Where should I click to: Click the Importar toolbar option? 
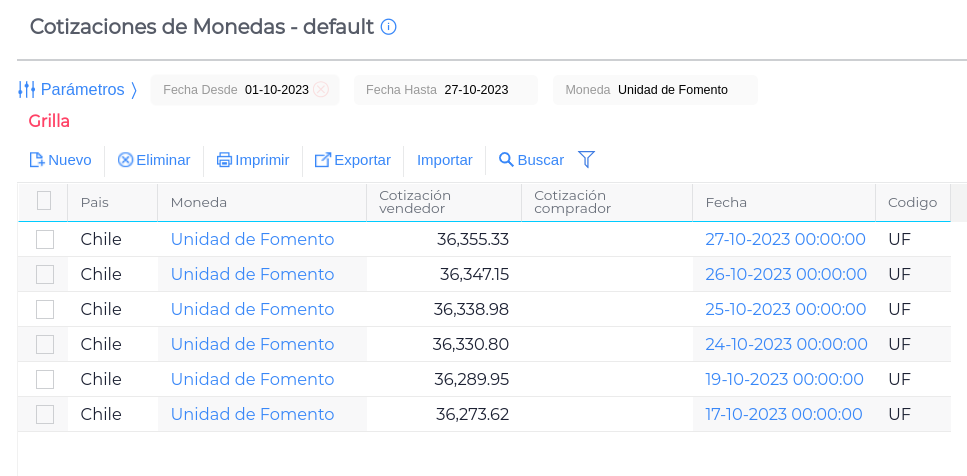(444, 160)
